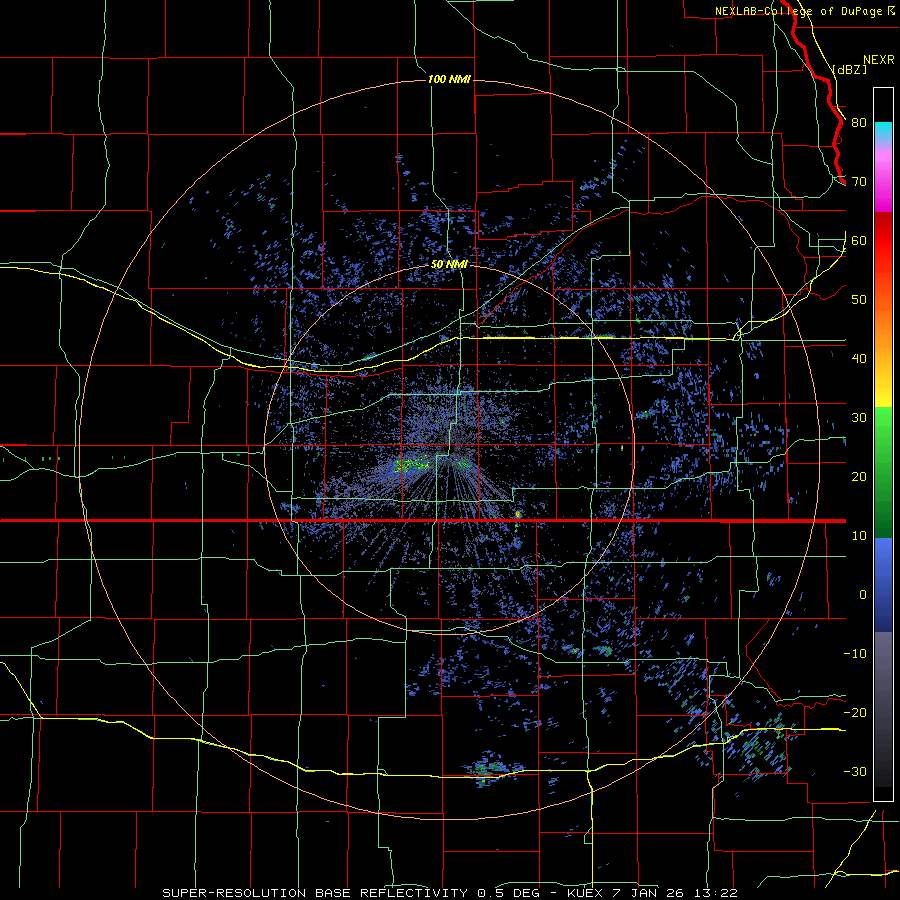This screenshot has width=900, height=900.
Task: Click the -30 dBZ scale value
Action: coord(855,771)
